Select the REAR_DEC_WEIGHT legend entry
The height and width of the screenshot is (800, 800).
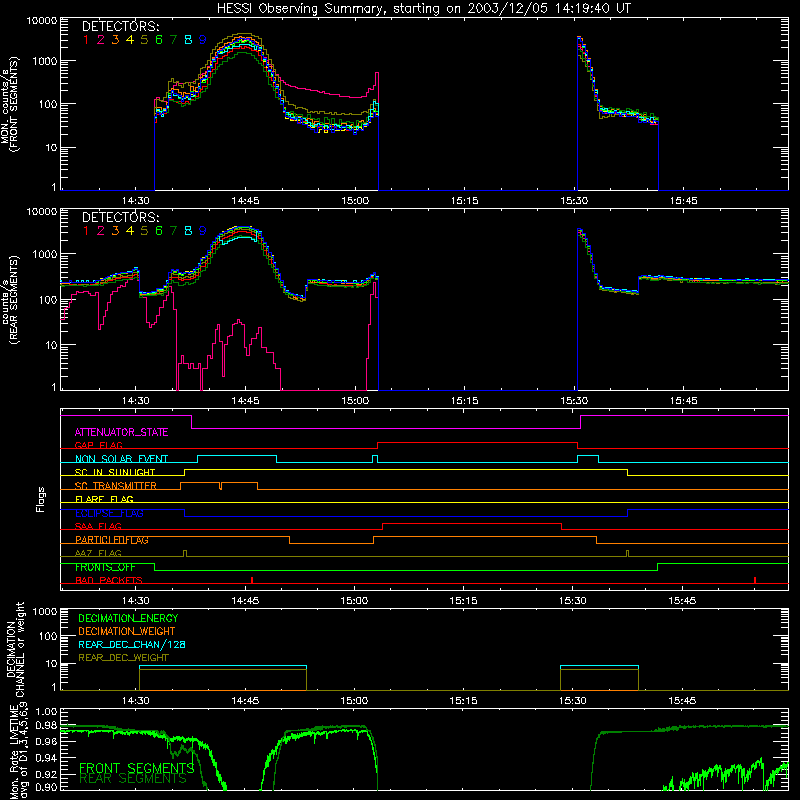123,658
